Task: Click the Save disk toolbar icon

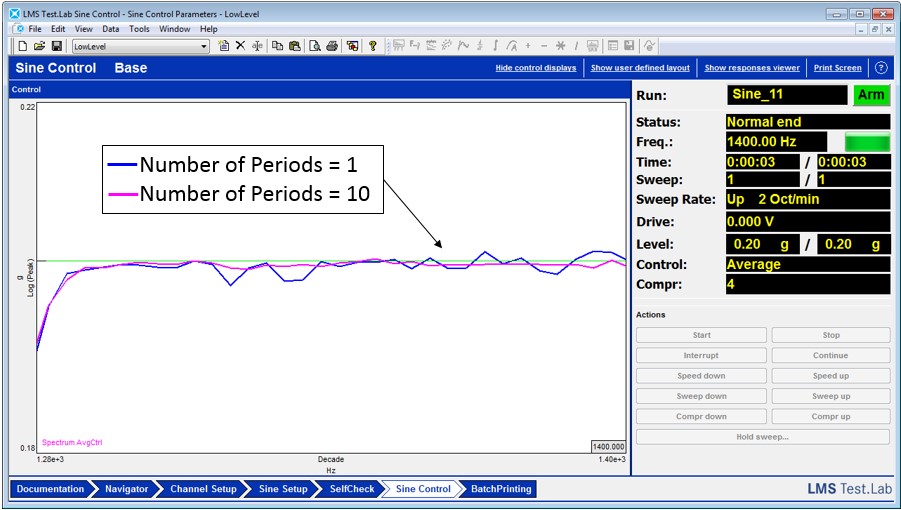Action: pyautogui.click(x=56, y=46)
